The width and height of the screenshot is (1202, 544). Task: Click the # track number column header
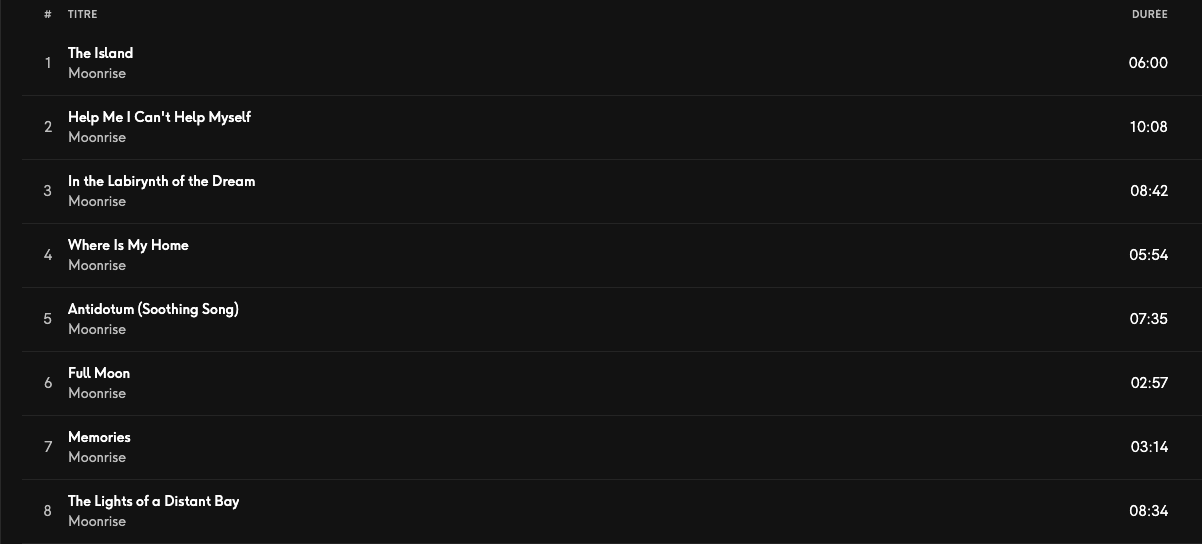point(47,14)
